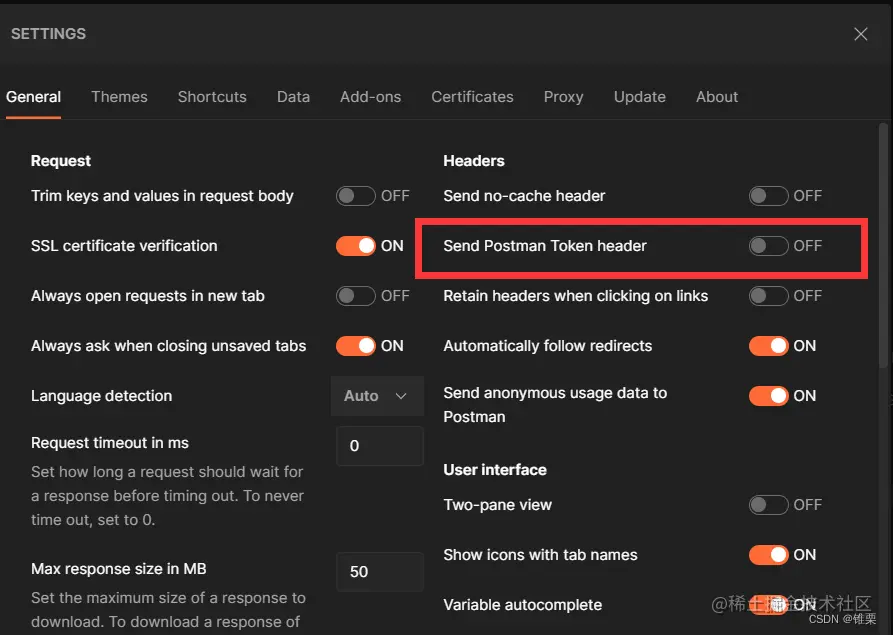Open the Proxy settings tab

point(563,97)
